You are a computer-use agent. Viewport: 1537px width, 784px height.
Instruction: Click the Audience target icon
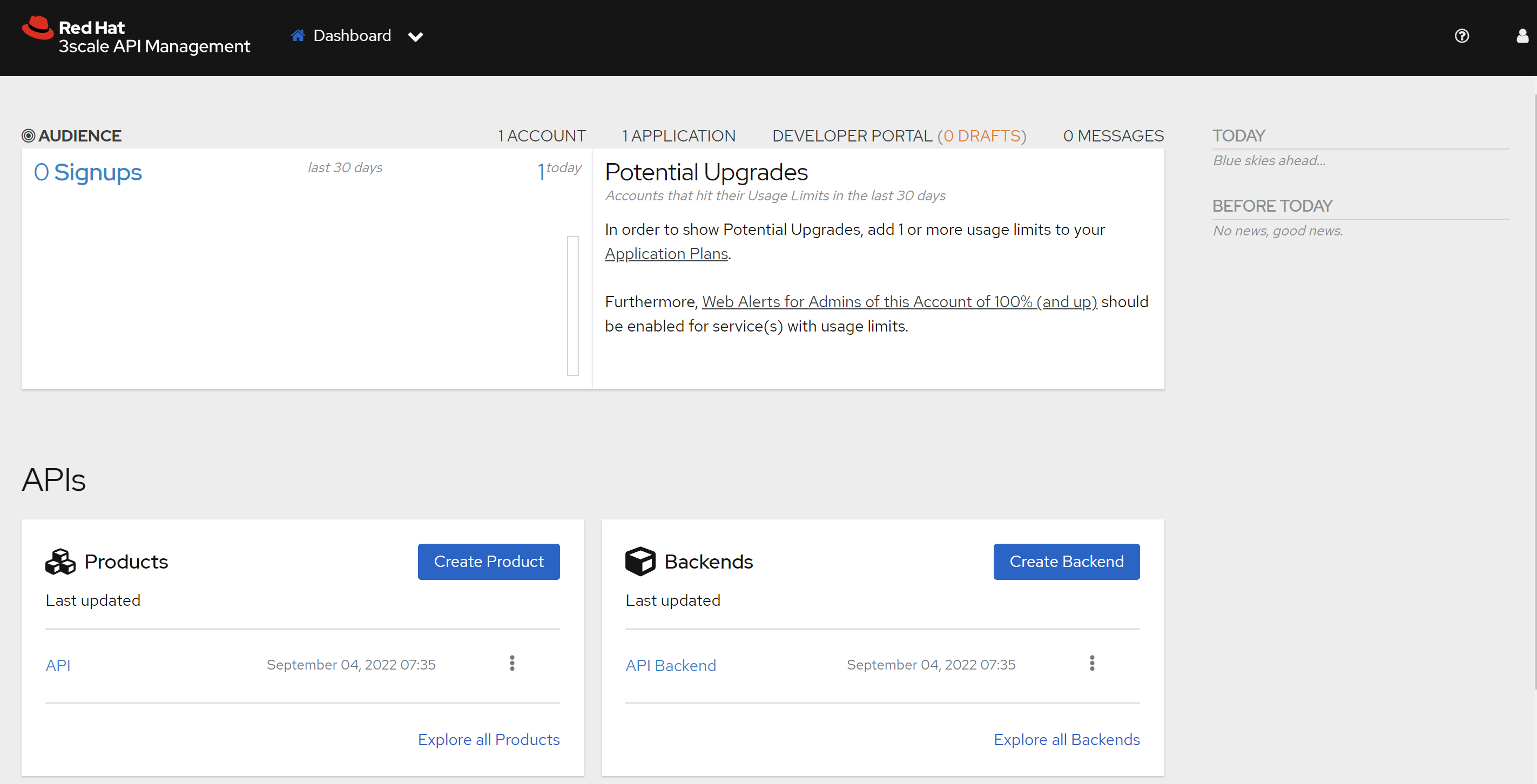(x=28, y=136)
